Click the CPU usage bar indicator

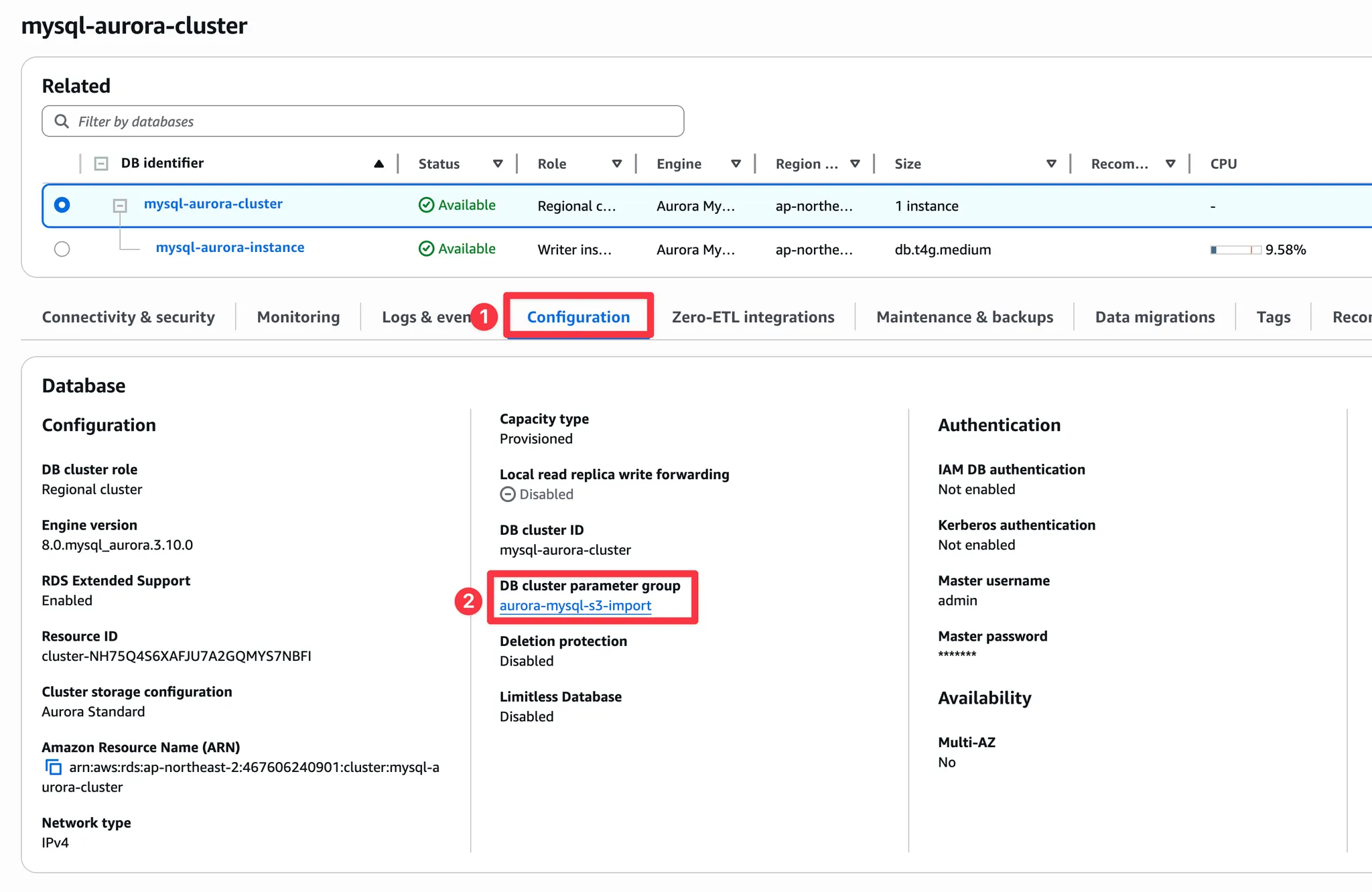click(x=1235, y=250)
